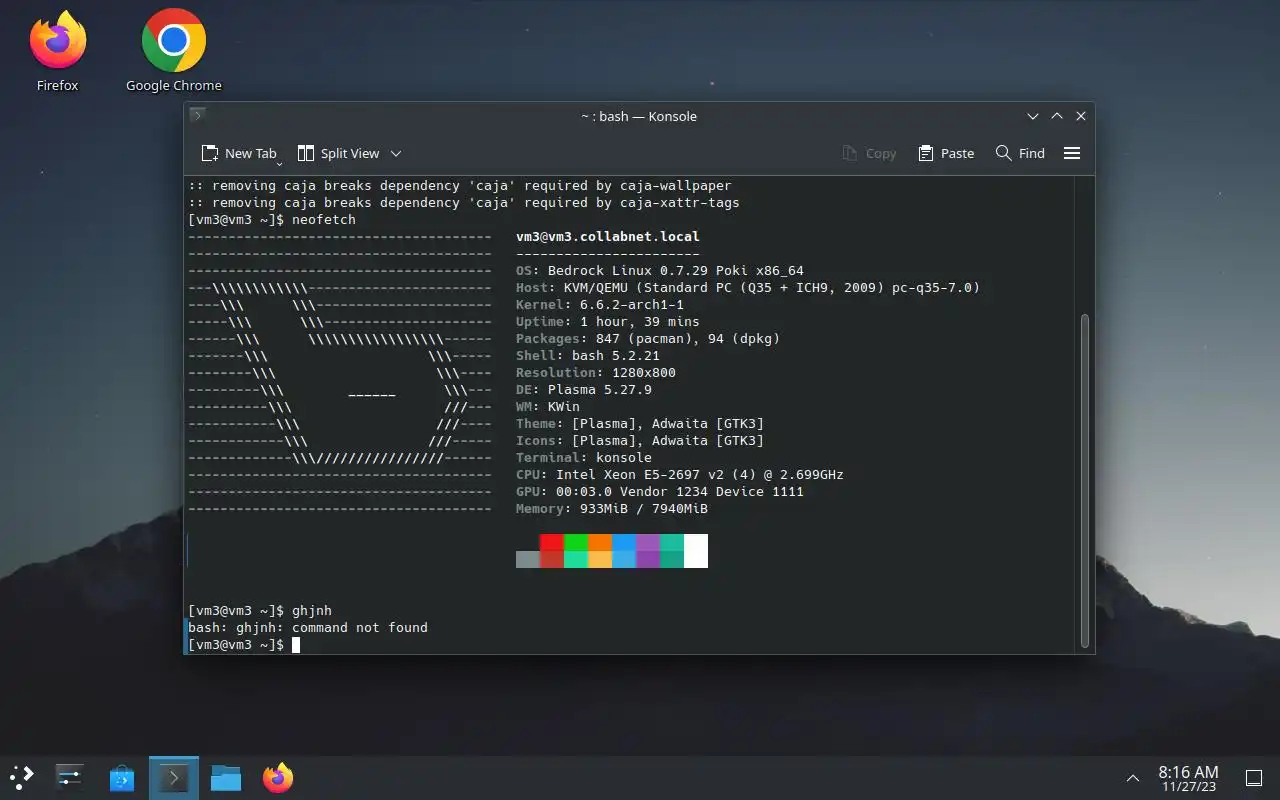Maximize the Konsole window
Image resolution: width=1280 pixels, height=800 pixels.
click(x=1057, y=116)
